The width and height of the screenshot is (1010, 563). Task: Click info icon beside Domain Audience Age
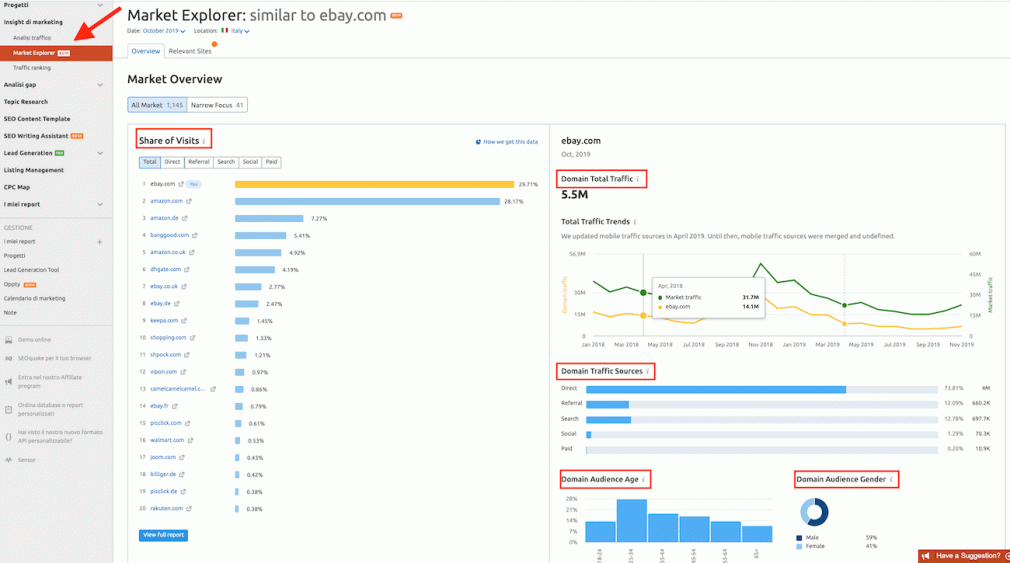tap(643, 479)
